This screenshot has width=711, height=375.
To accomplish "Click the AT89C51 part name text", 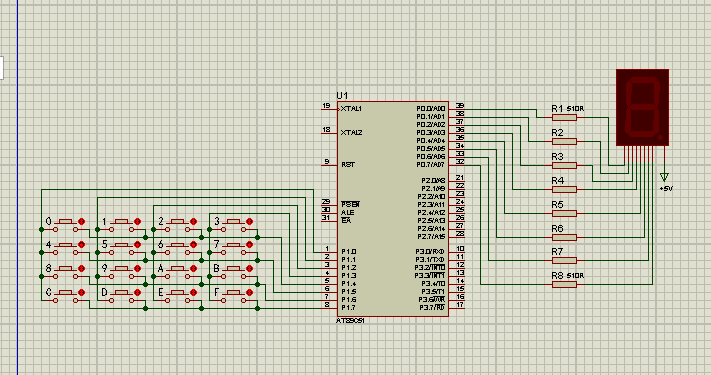I will (350, 321).
